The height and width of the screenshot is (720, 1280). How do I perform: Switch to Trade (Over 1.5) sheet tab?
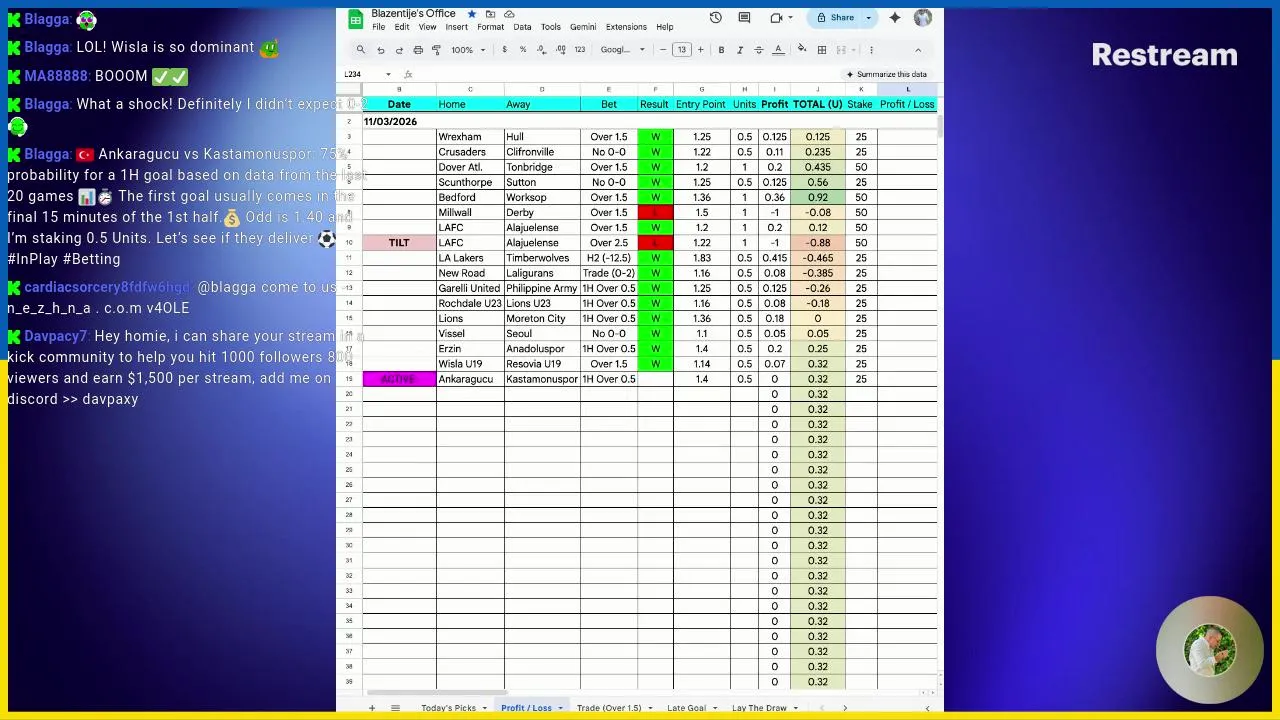click(608, 708)
